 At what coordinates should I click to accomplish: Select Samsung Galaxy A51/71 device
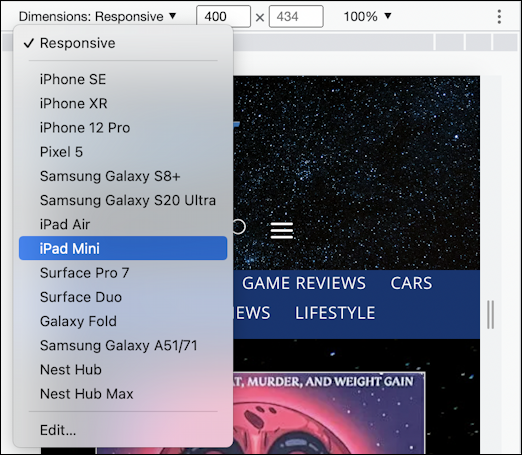coord(123,345)
